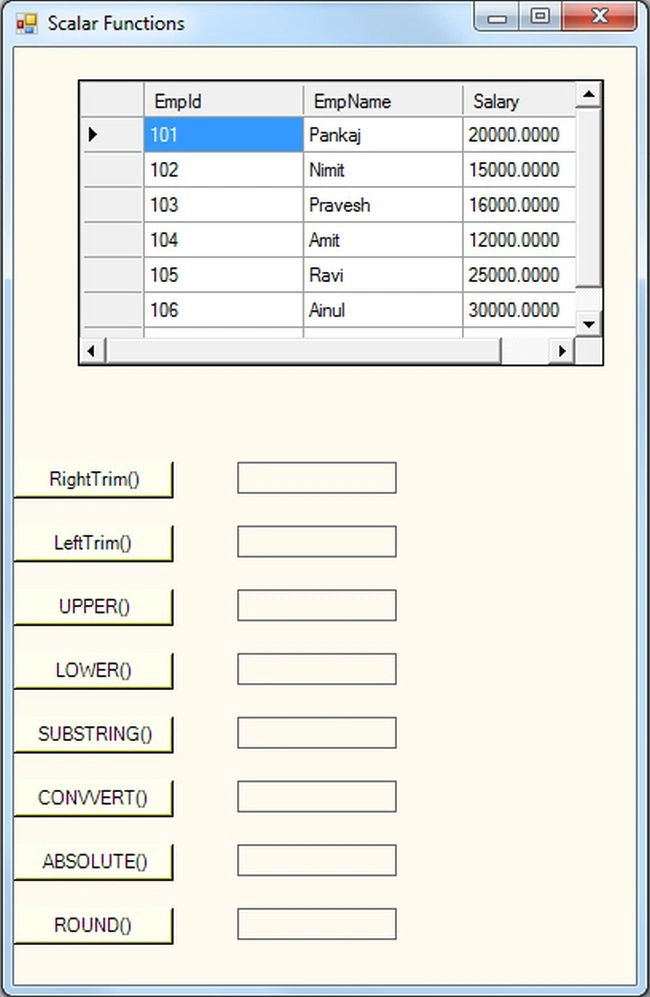This screenshot has width=650, height=997.
Task: Select the salary cell 20000.0000
Action: [519, 135]
